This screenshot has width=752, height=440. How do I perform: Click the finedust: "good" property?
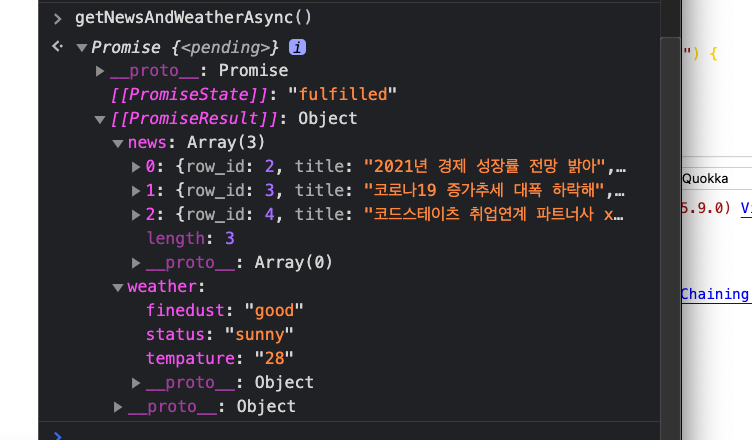pyautogui.click(x=224, y=310)
